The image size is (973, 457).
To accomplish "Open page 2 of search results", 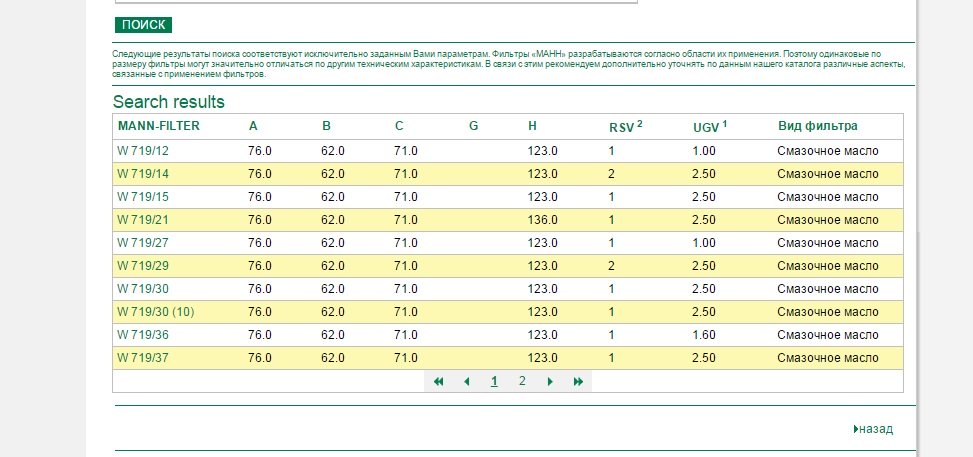I will click(x=522, y=381).
